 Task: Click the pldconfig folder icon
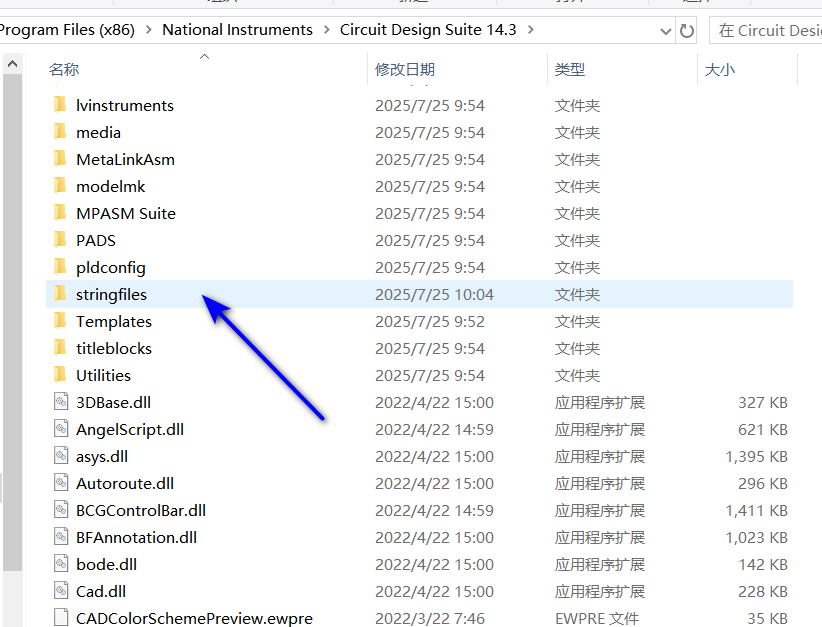point(60,267)
